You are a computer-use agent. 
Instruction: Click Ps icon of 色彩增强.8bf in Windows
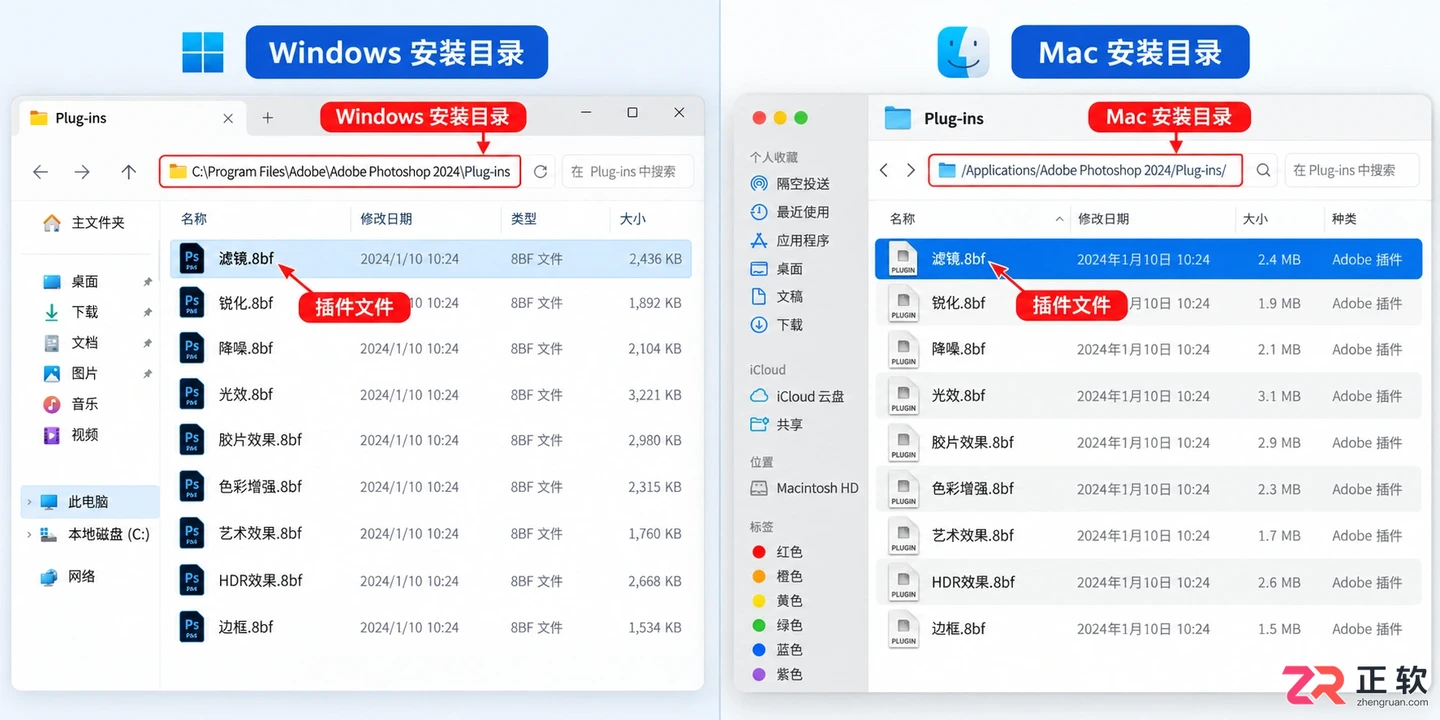click(x=192, y=487)
